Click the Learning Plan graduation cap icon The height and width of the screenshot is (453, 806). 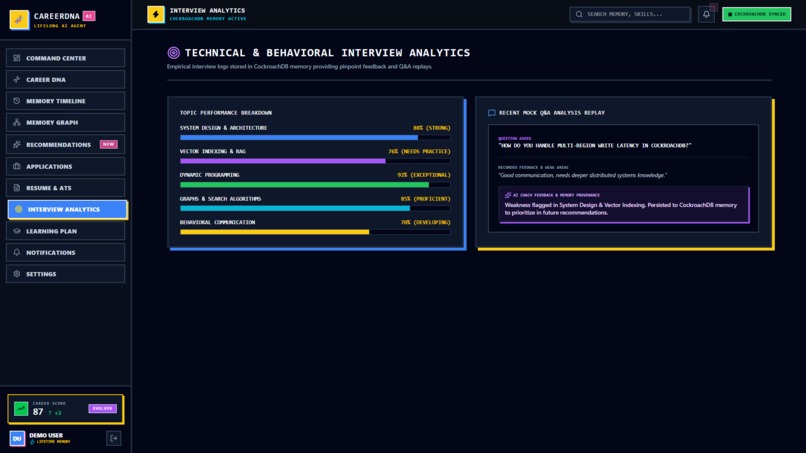[x=16, y=231]
